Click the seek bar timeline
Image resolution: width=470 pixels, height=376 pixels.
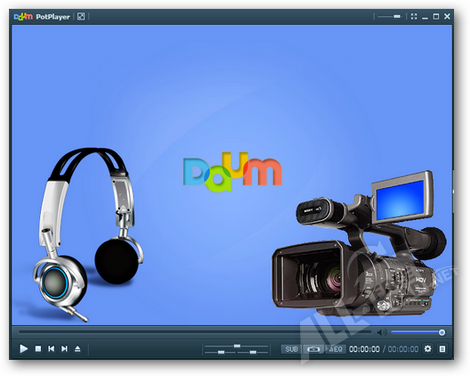tap(195, 332)
